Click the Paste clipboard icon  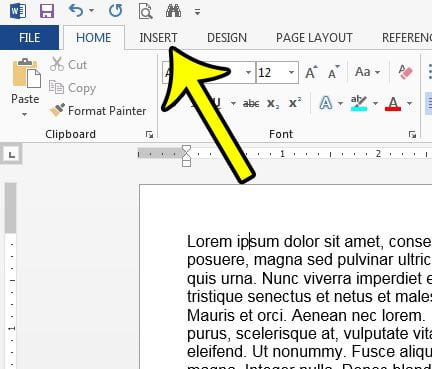click(x=26, y=73)
